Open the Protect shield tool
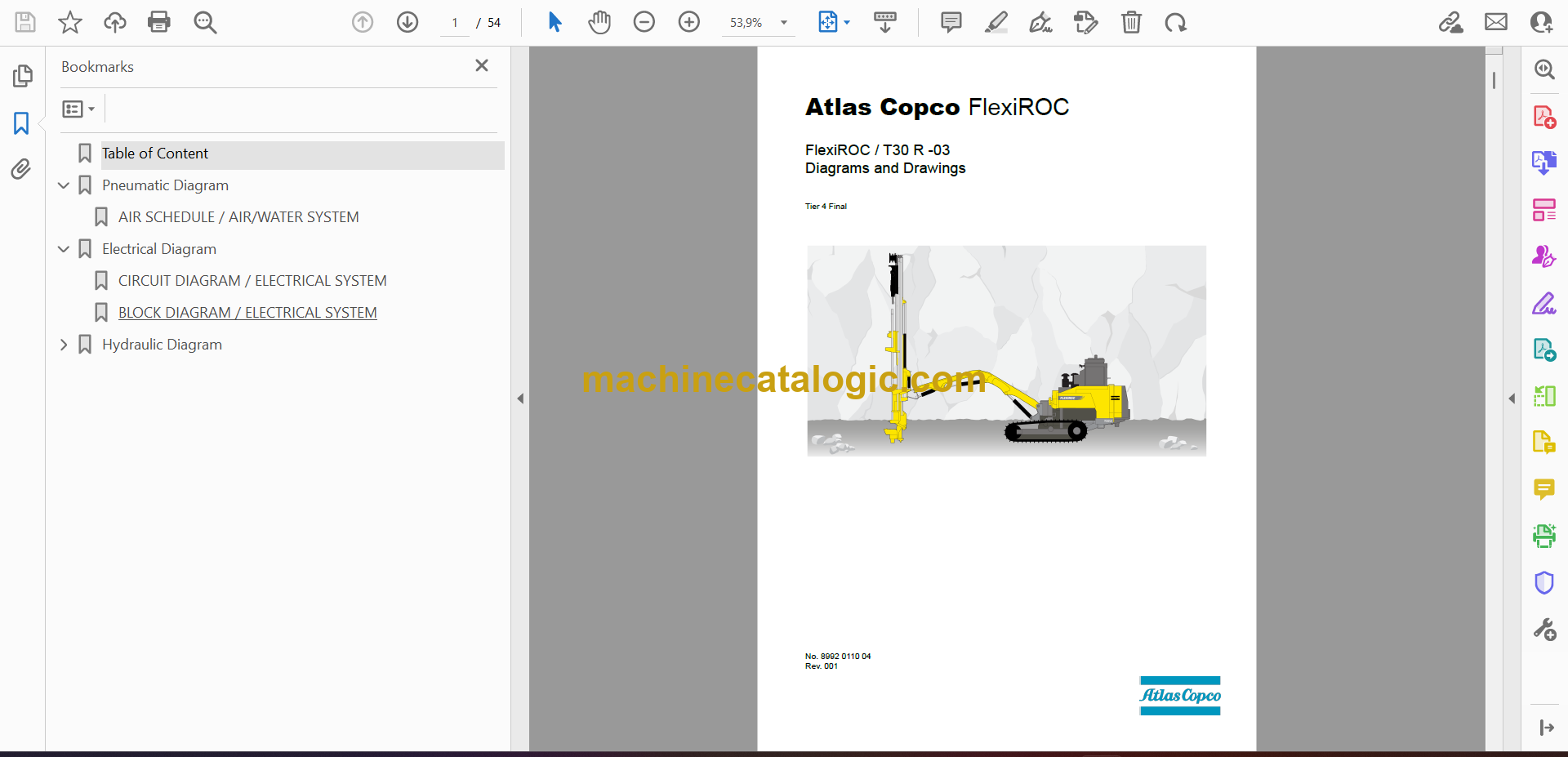The width and height of the screenshot is (1568, 757). 1544,582
